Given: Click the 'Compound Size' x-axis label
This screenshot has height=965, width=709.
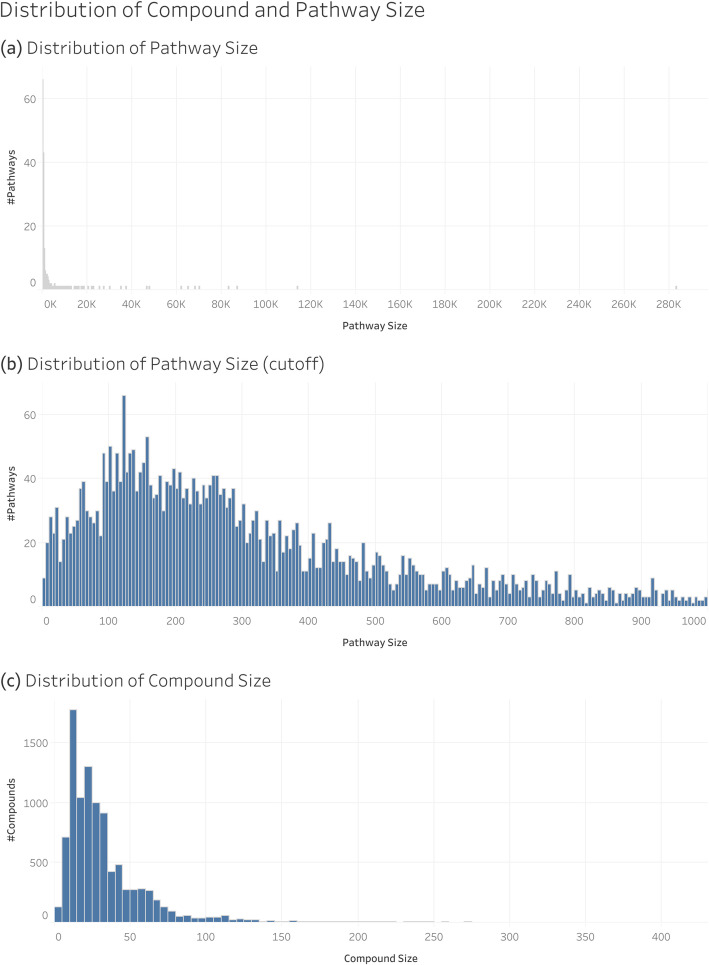Looking at the screenshot, I should coord(380,958).
